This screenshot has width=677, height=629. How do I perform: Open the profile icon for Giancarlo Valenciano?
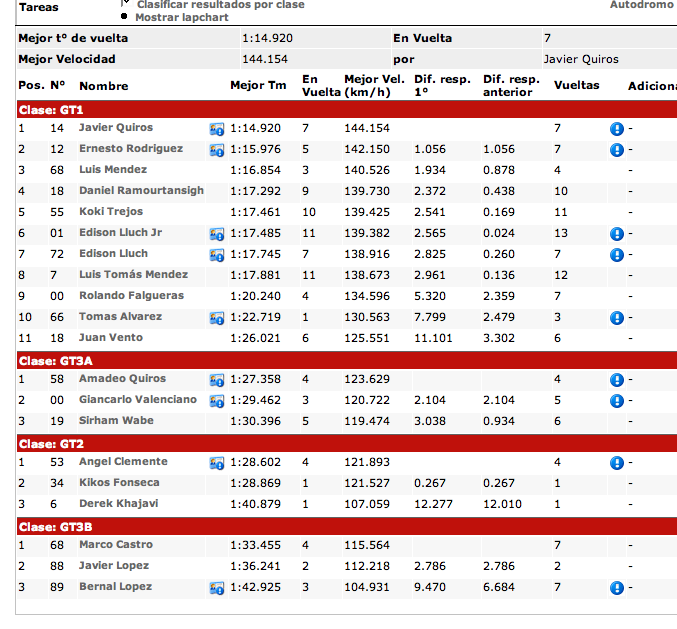pos(216,401)
